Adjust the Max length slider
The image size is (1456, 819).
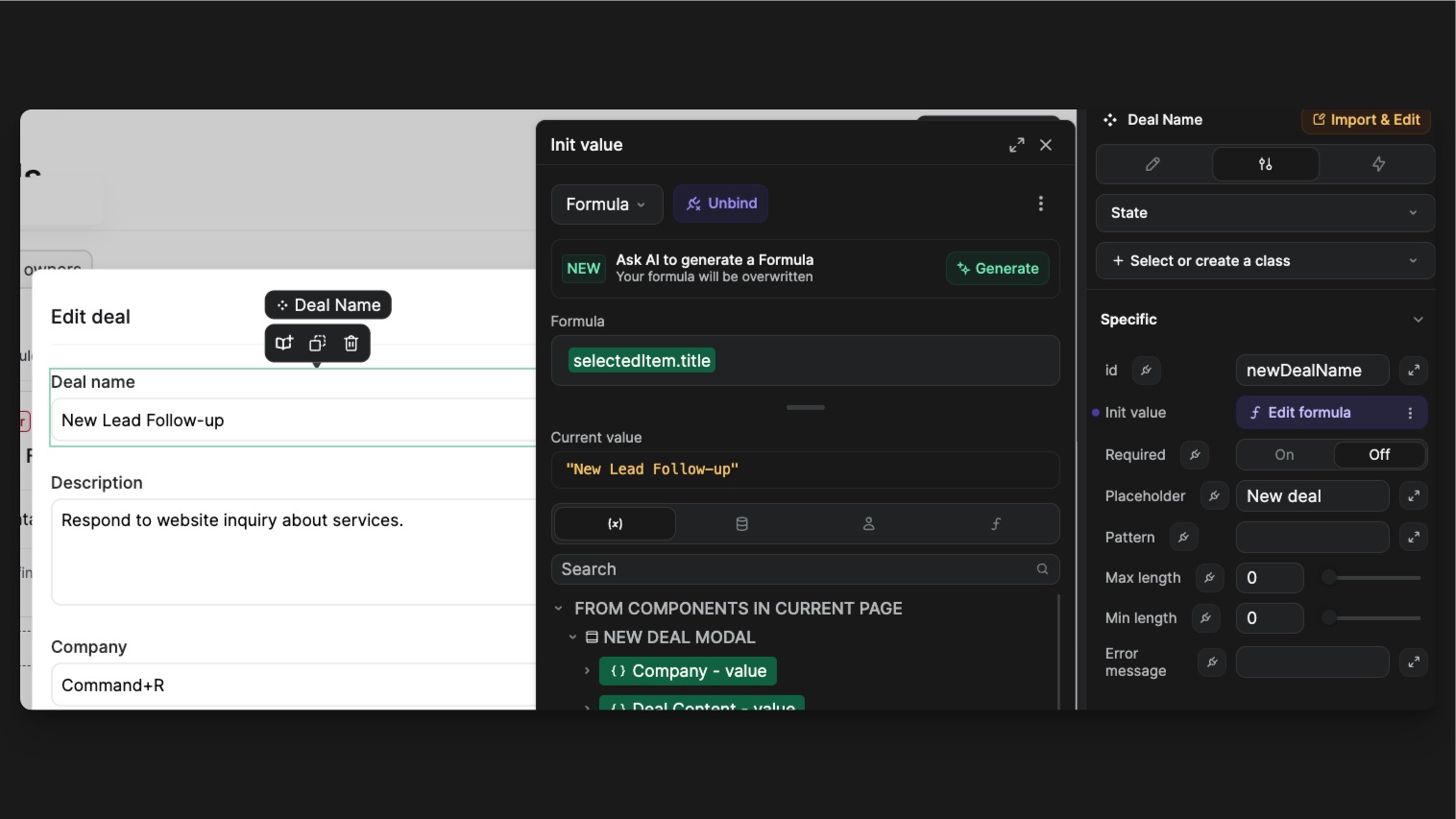click(1329, 577)
